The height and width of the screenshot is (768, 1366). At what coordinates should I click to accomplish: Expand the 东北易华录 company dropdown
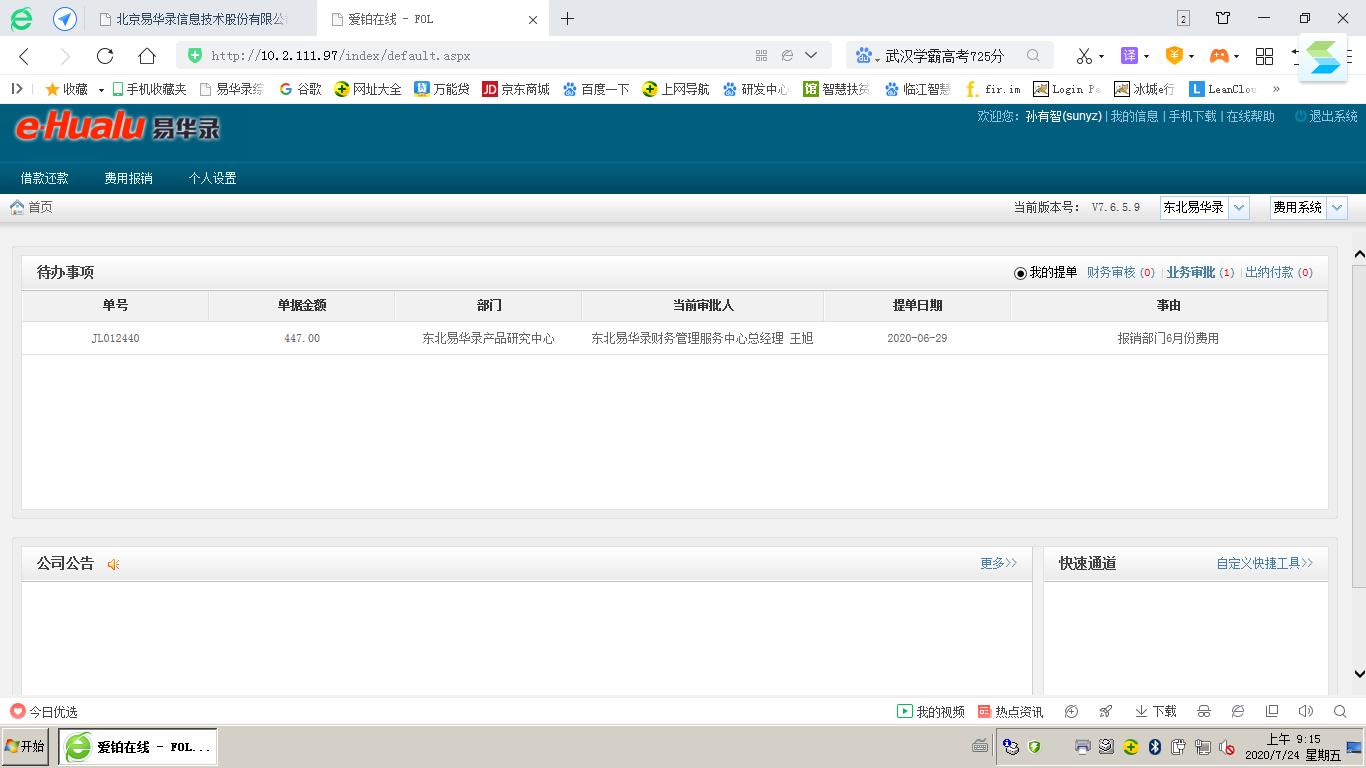1238,208
